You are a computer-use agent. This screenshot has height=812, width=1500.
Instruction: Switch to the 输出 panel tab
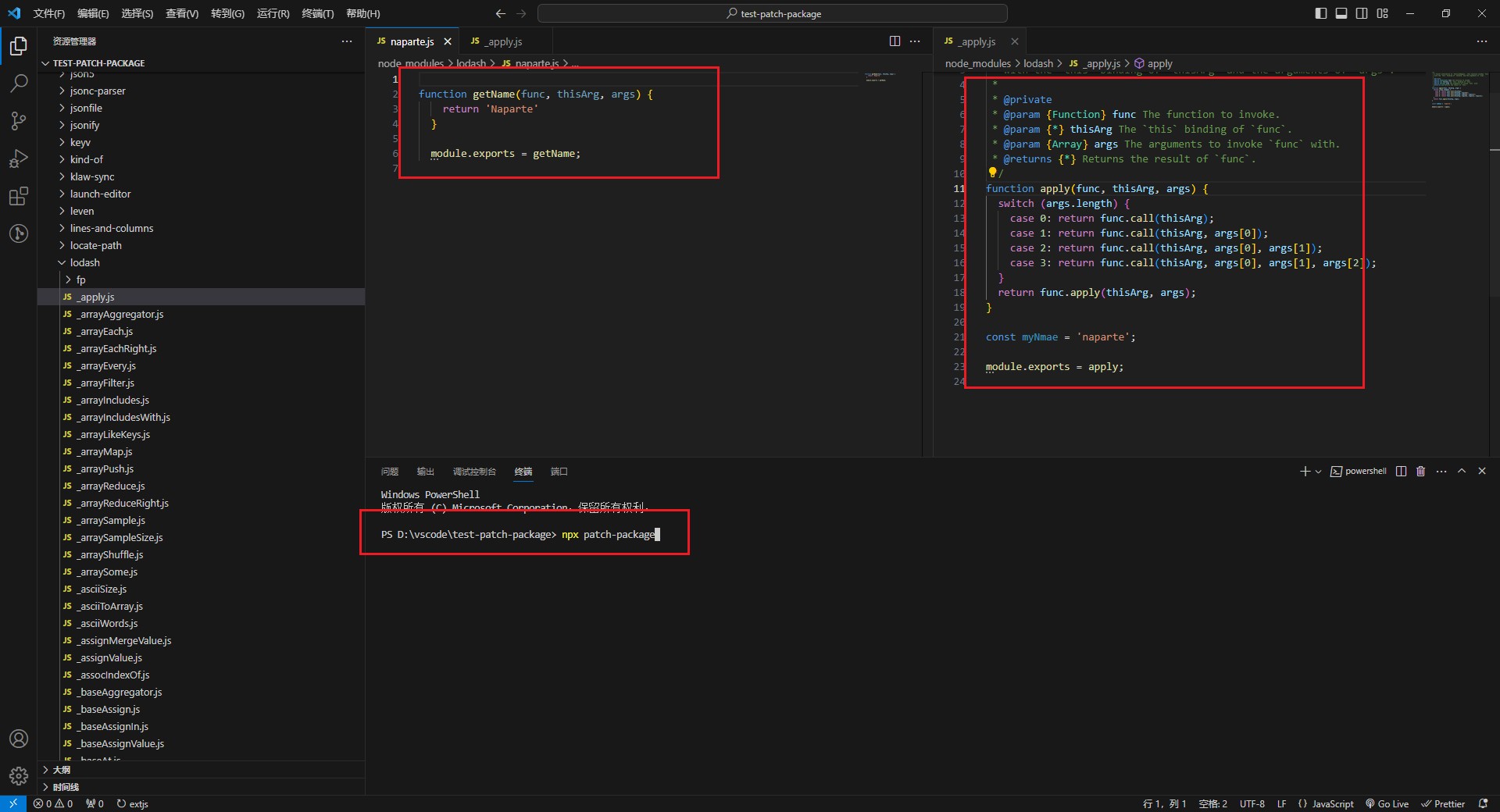(426, 472)
